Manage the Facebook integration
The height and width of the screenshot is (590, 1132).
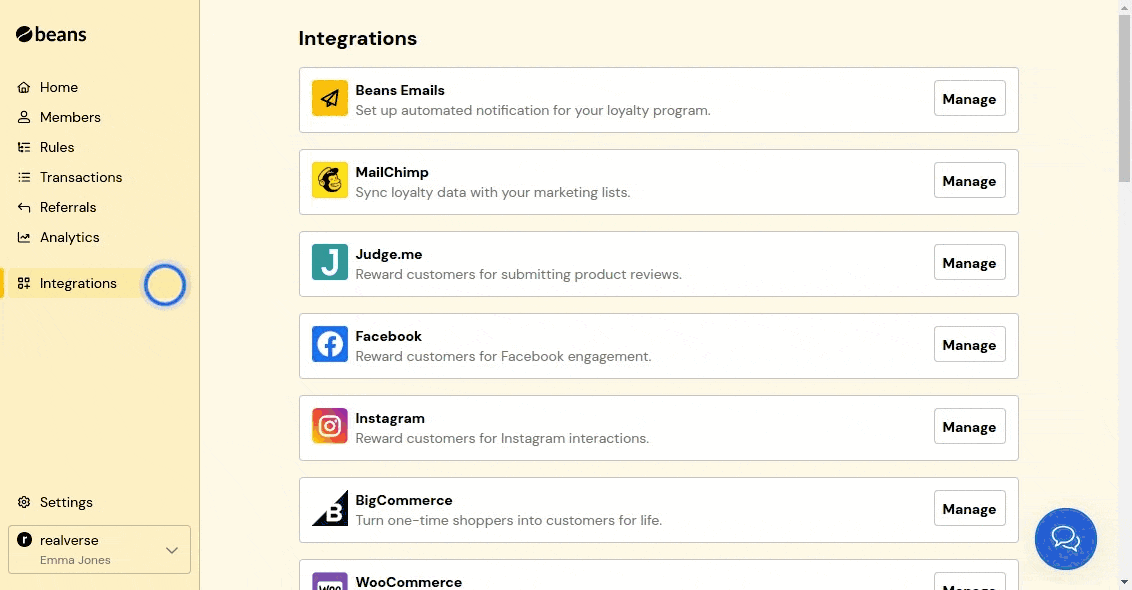click(970, 344)
